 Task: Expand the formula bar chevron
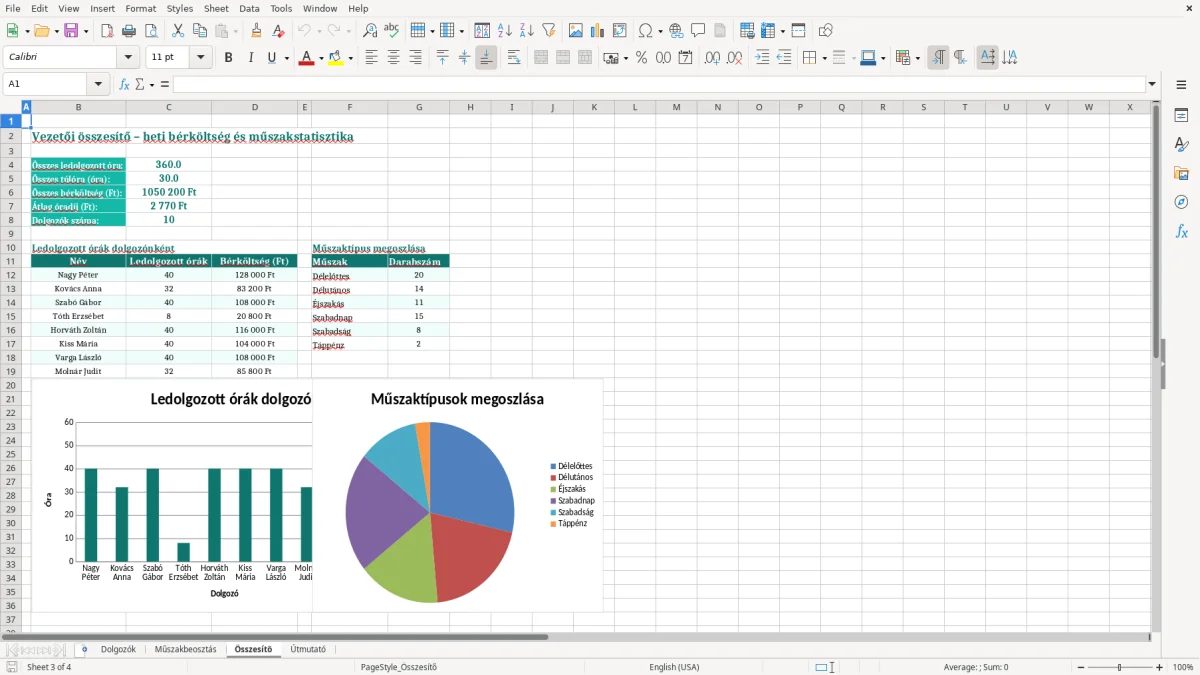click(1153, 84)
